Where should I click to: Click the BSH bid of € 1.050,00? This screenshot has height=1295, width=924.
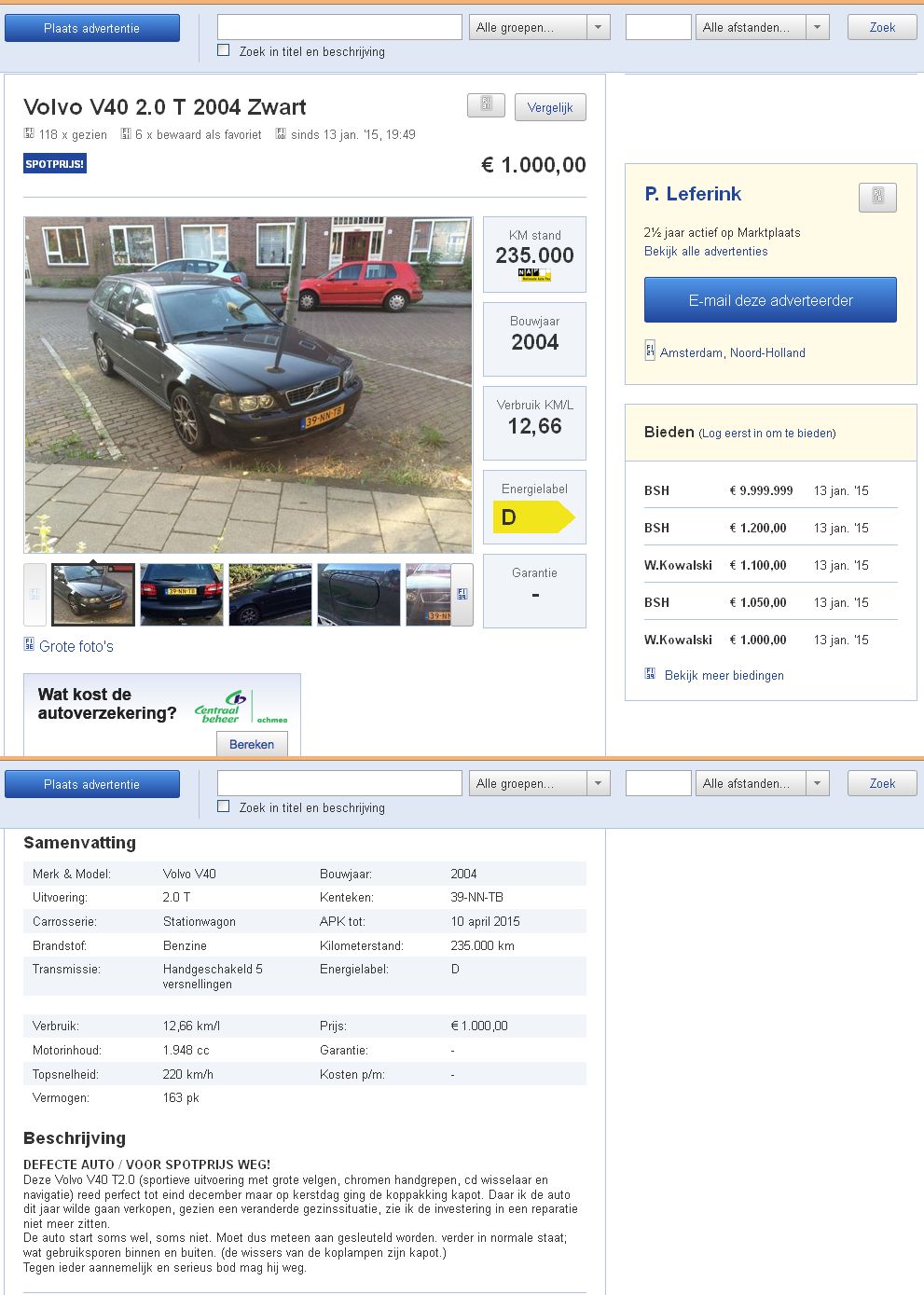coord(770,602)
